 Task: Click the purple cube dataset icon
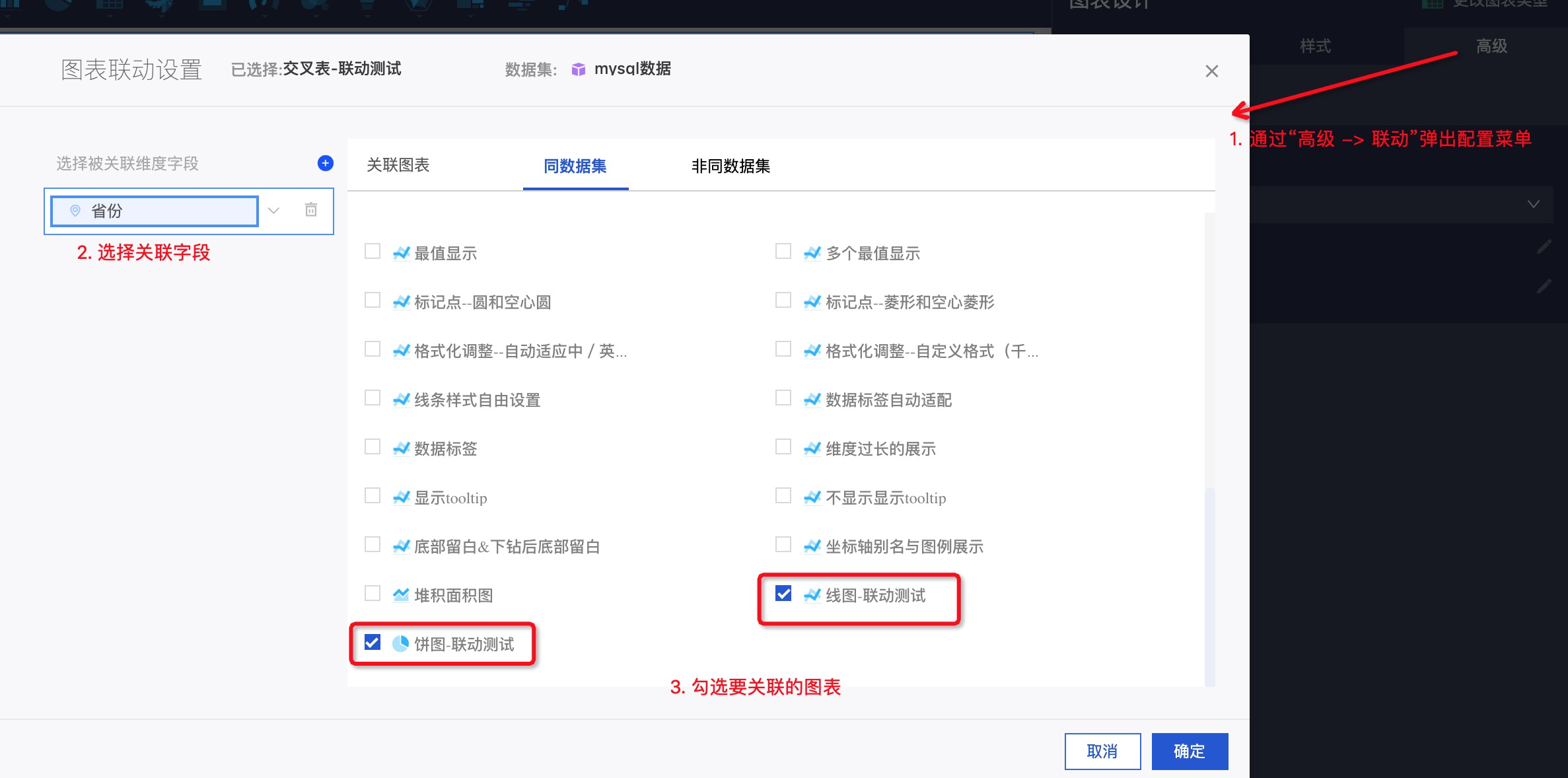(578, 69)
